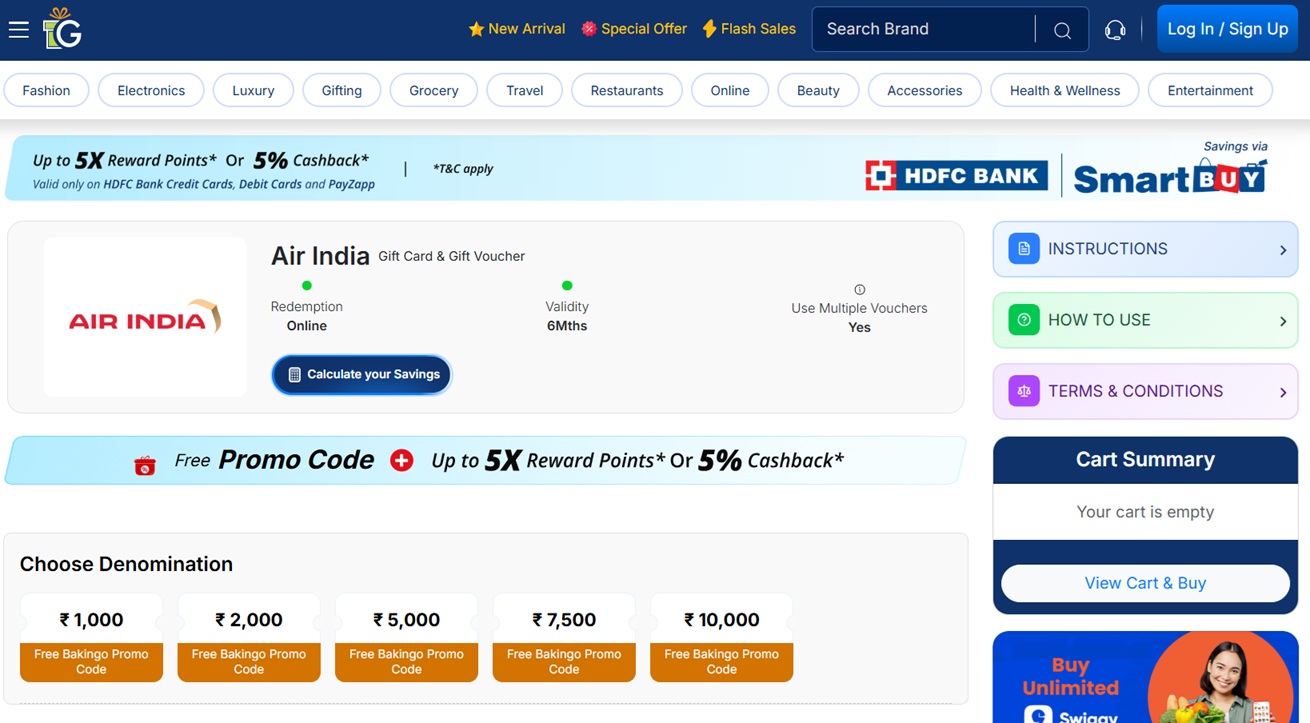Image resolution: width=1310 pixels, height=723 pixels.
Task: Open customer support headset icon
Action: pyautogui.click(x=1115, y=30)
